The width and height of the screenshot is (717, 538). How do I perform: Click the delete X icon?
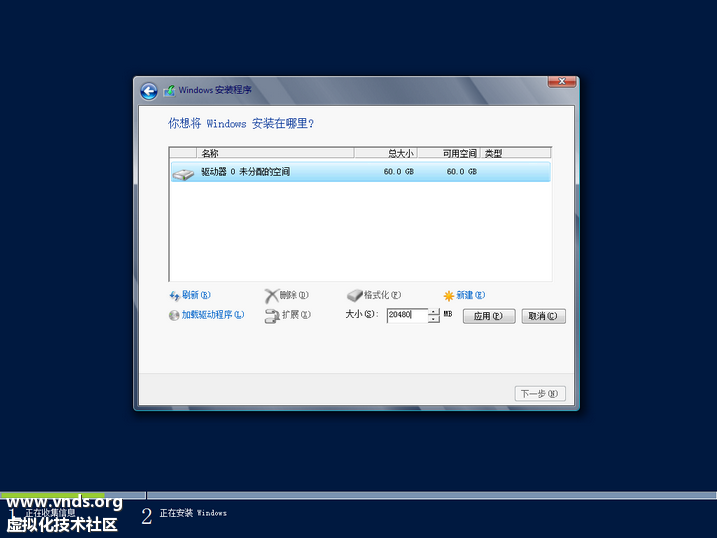(x=271, y=296)
